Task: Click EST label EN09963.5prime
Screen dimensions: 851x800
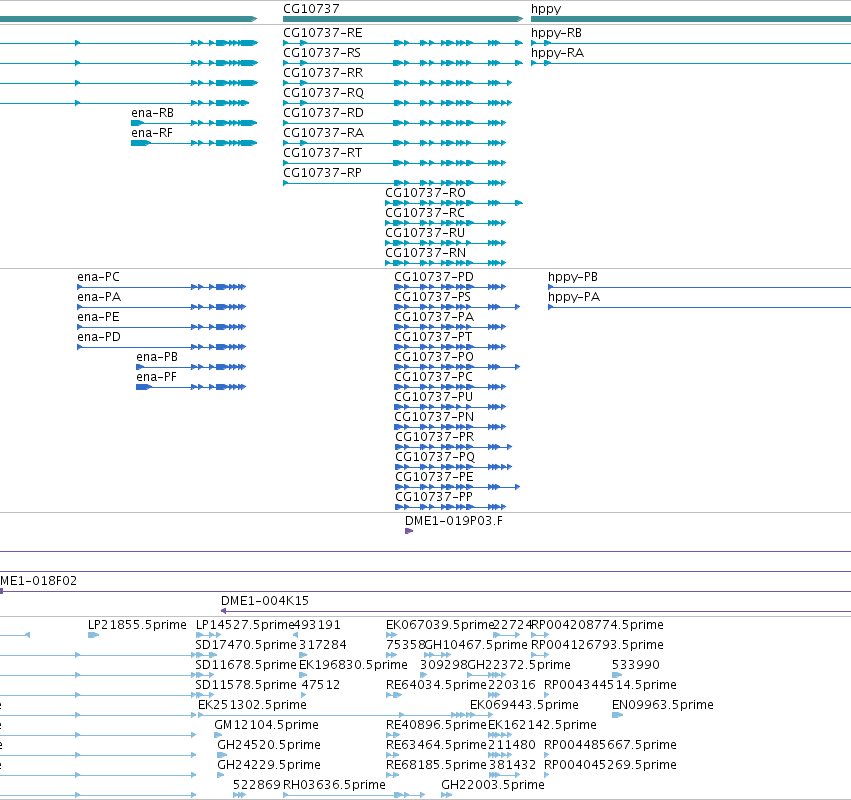Action: tap(663, 705)
